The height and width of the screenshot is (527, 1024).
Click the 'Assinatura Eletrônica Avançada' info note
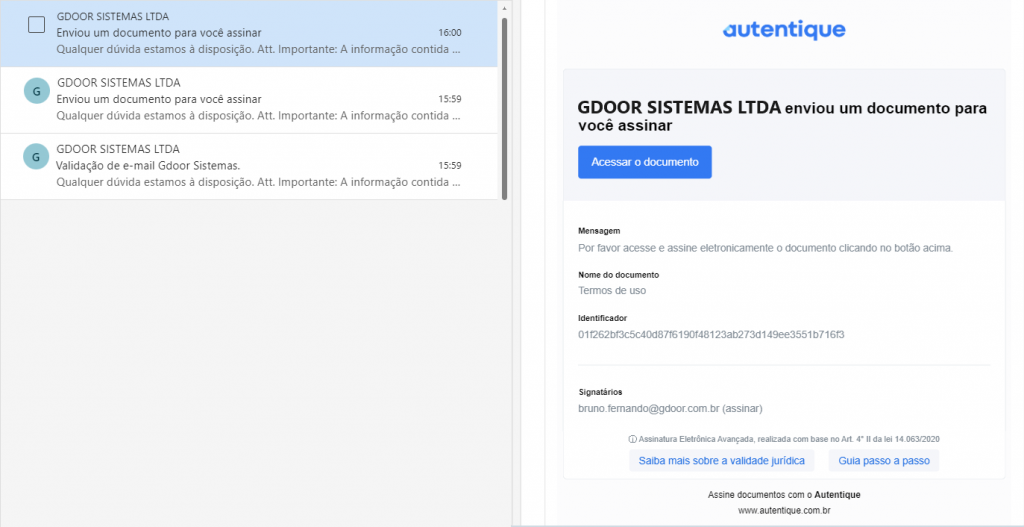pos(784,439)
